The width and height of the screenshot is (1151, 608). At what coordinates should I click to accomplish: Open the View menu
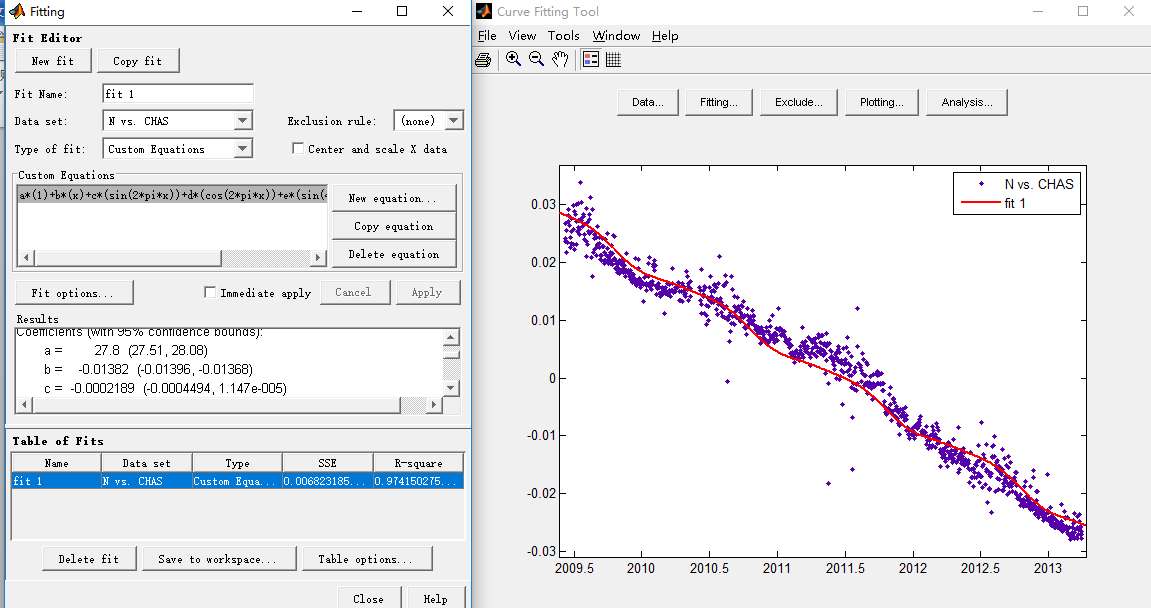(x=522, y=36)
